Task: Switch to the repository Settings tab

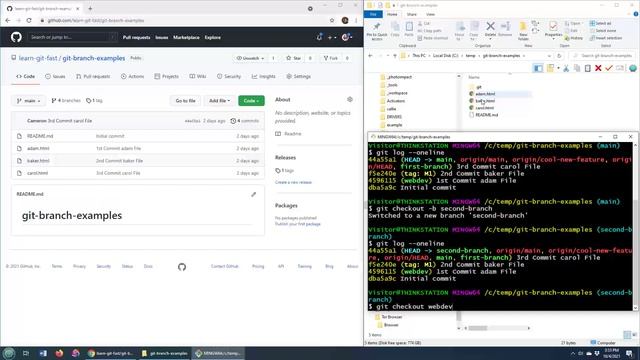Action: point(298,76)
